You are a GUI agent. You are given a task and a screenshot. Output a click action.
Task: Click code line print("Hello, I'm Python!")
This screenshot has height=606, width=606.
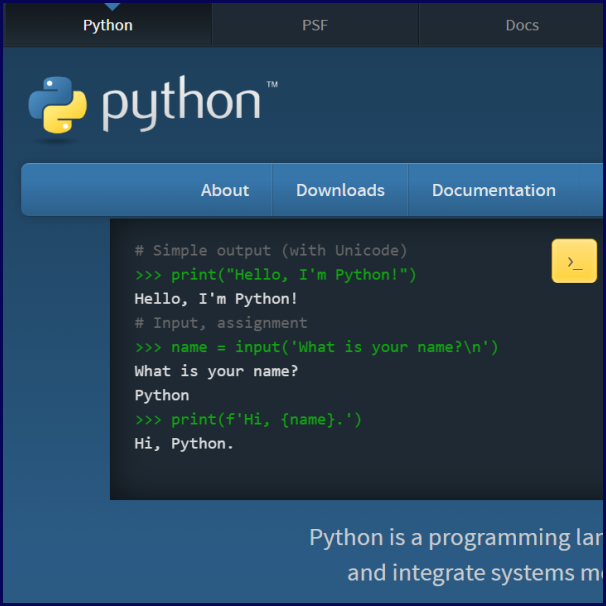click(275, 275)
